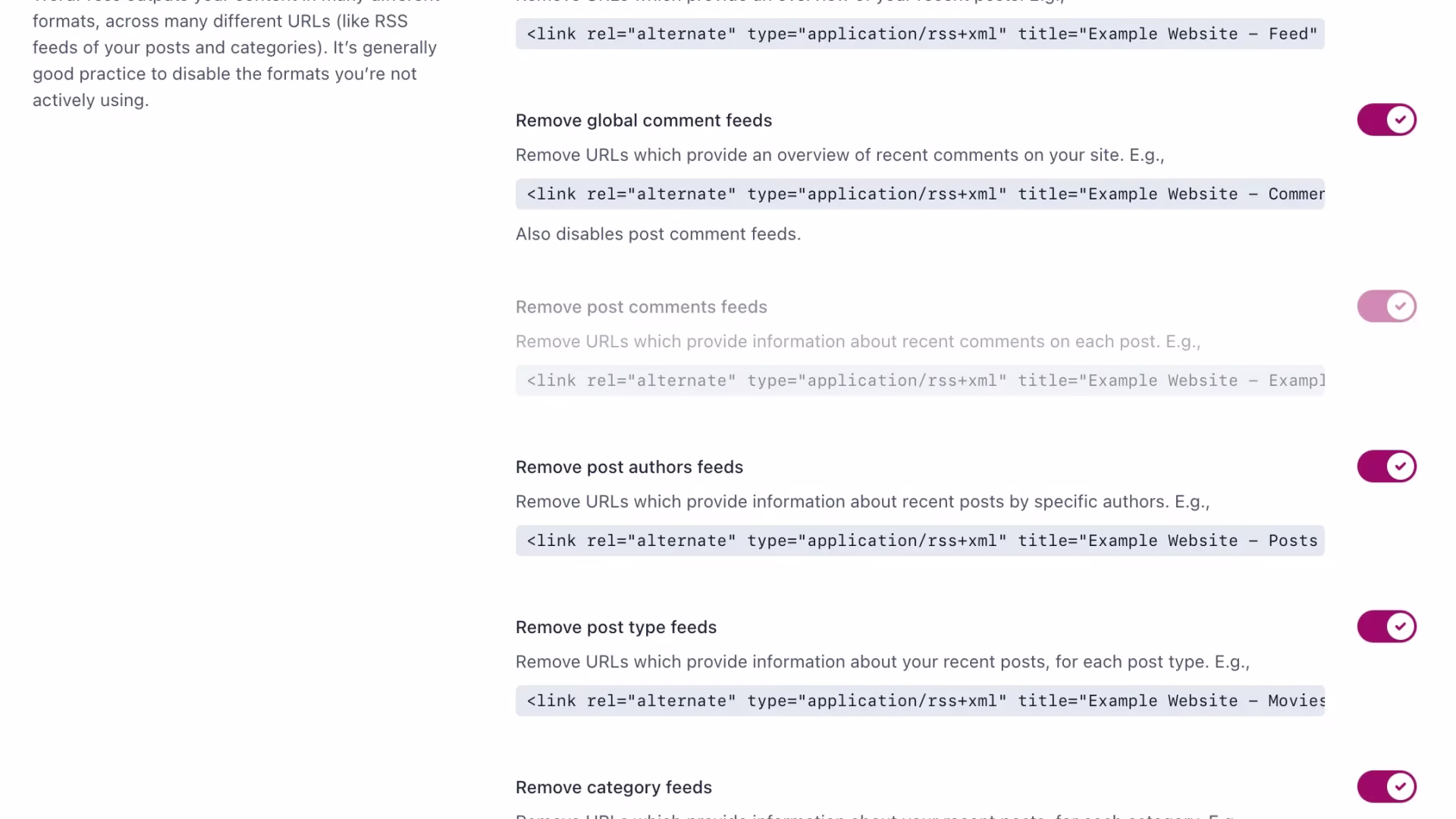Screen dimensions: 1456x819
Task: Turn off Remove post type feeds switch
Action: (x=1386, y=626)
